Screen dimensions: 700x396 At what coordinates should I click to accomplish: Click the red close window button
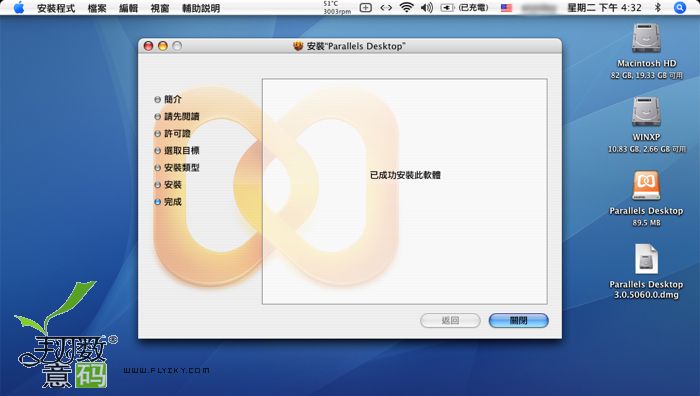coord(149,46)
